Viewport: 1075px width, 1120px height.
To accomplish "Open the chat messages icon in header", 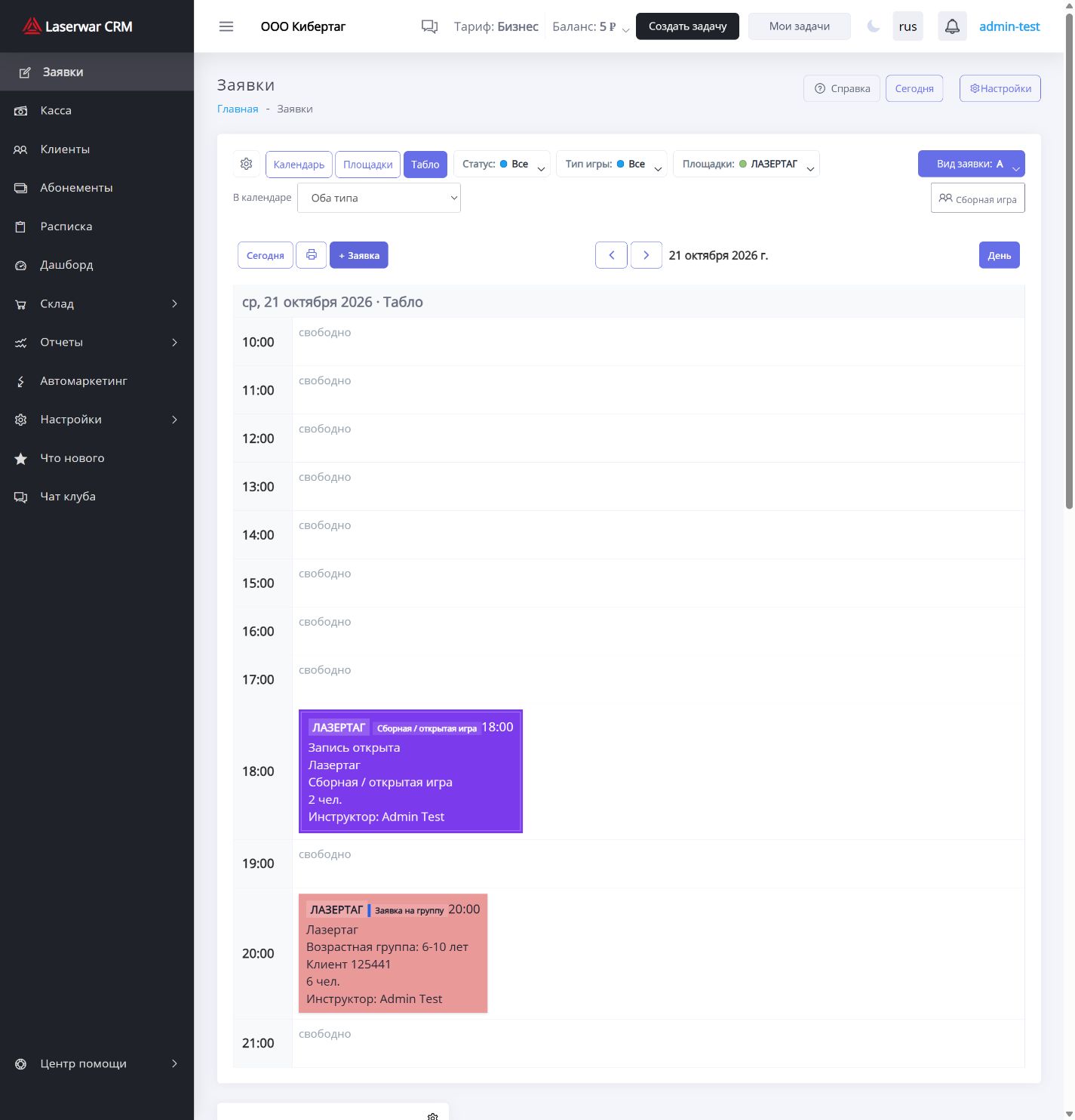I will 429,26.
